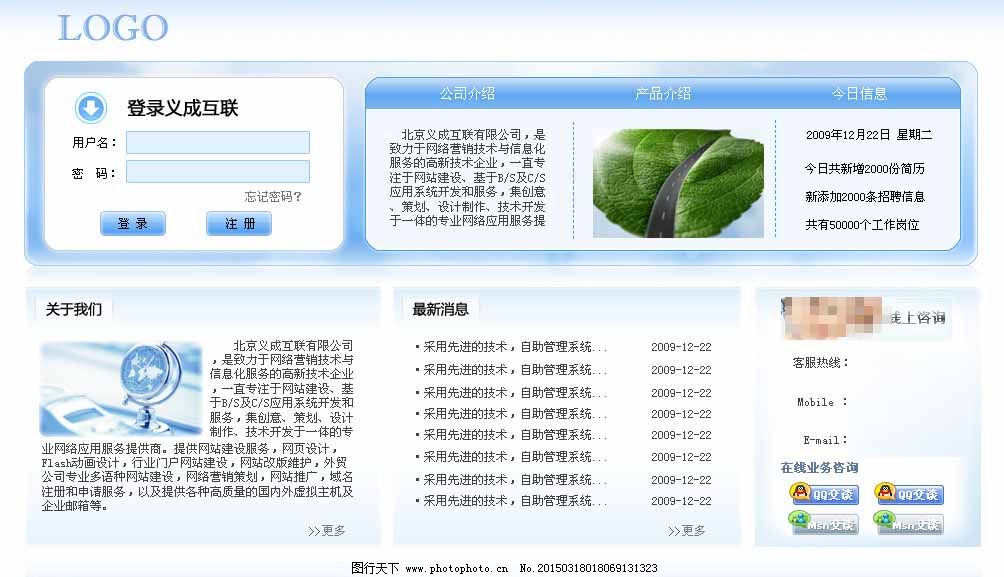The height and width of the screenshot is (577, 1004).
Task: Click the first QQ交谈 button
Action: (824, 494)
